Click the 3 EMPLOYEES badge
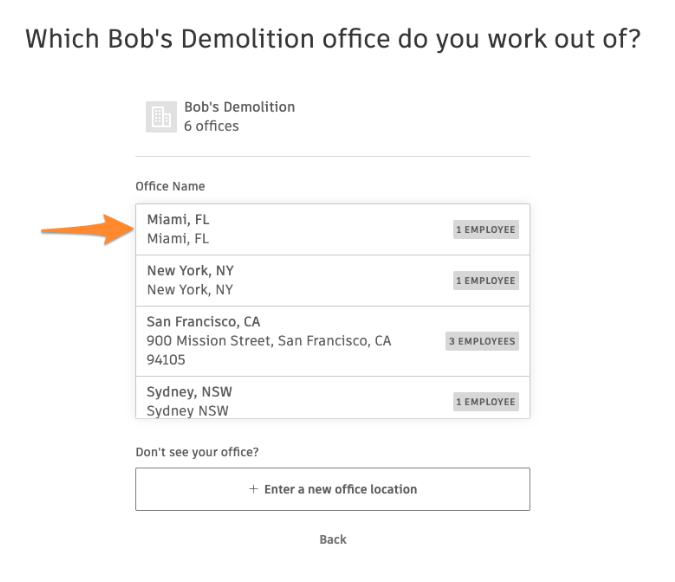 click(482, 341)
